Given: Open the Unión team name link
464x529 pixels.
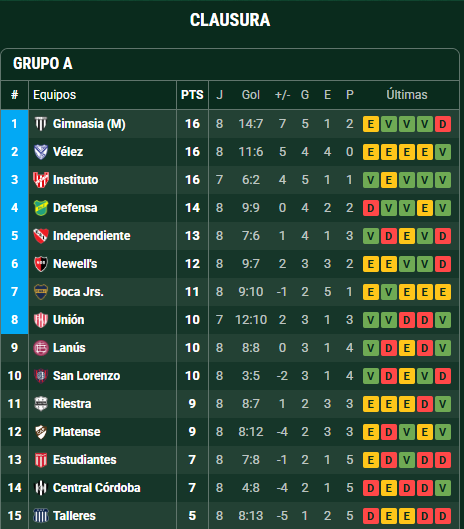Looking at the screenshot, I should click(x=69, y=320).
